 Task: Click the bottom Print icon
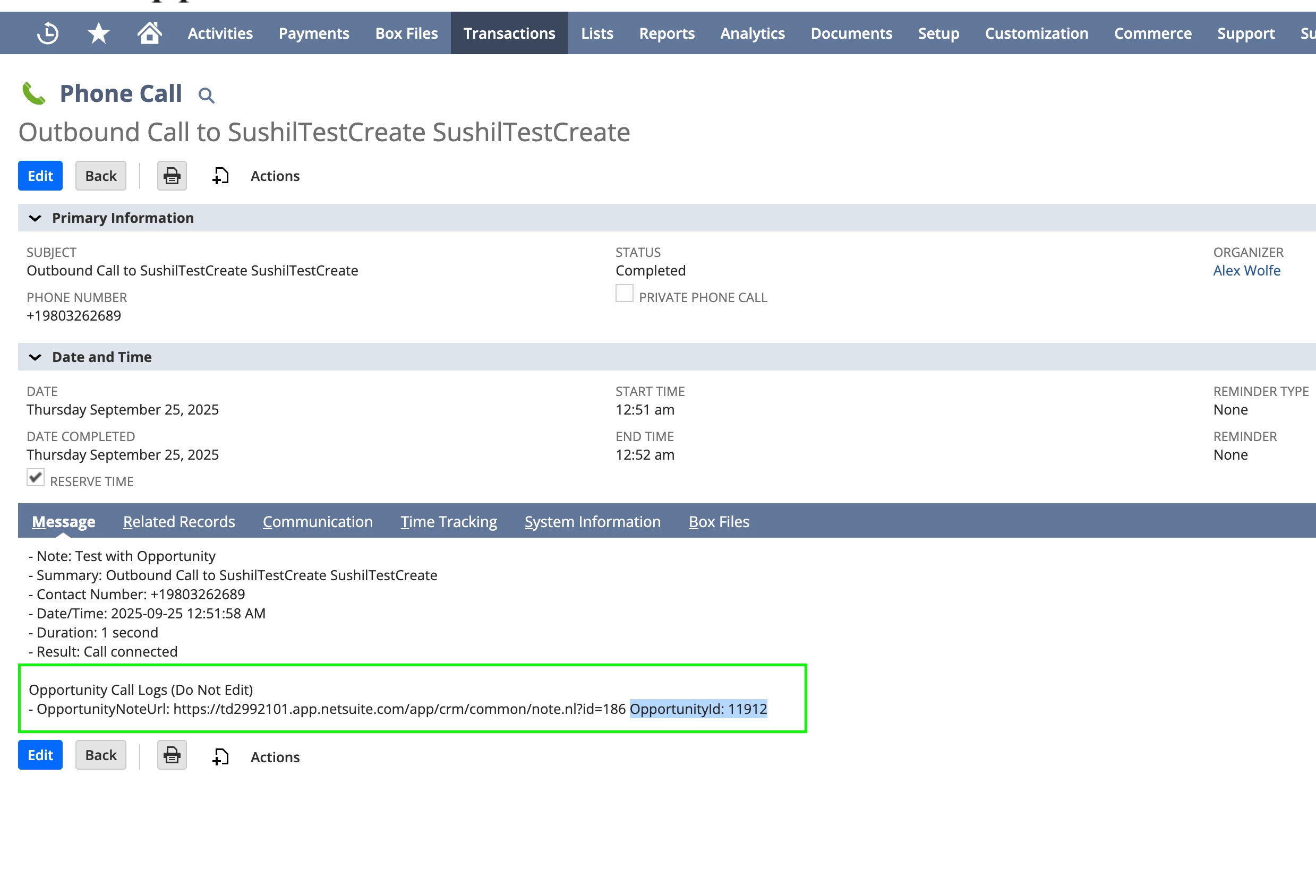(172, 756)
